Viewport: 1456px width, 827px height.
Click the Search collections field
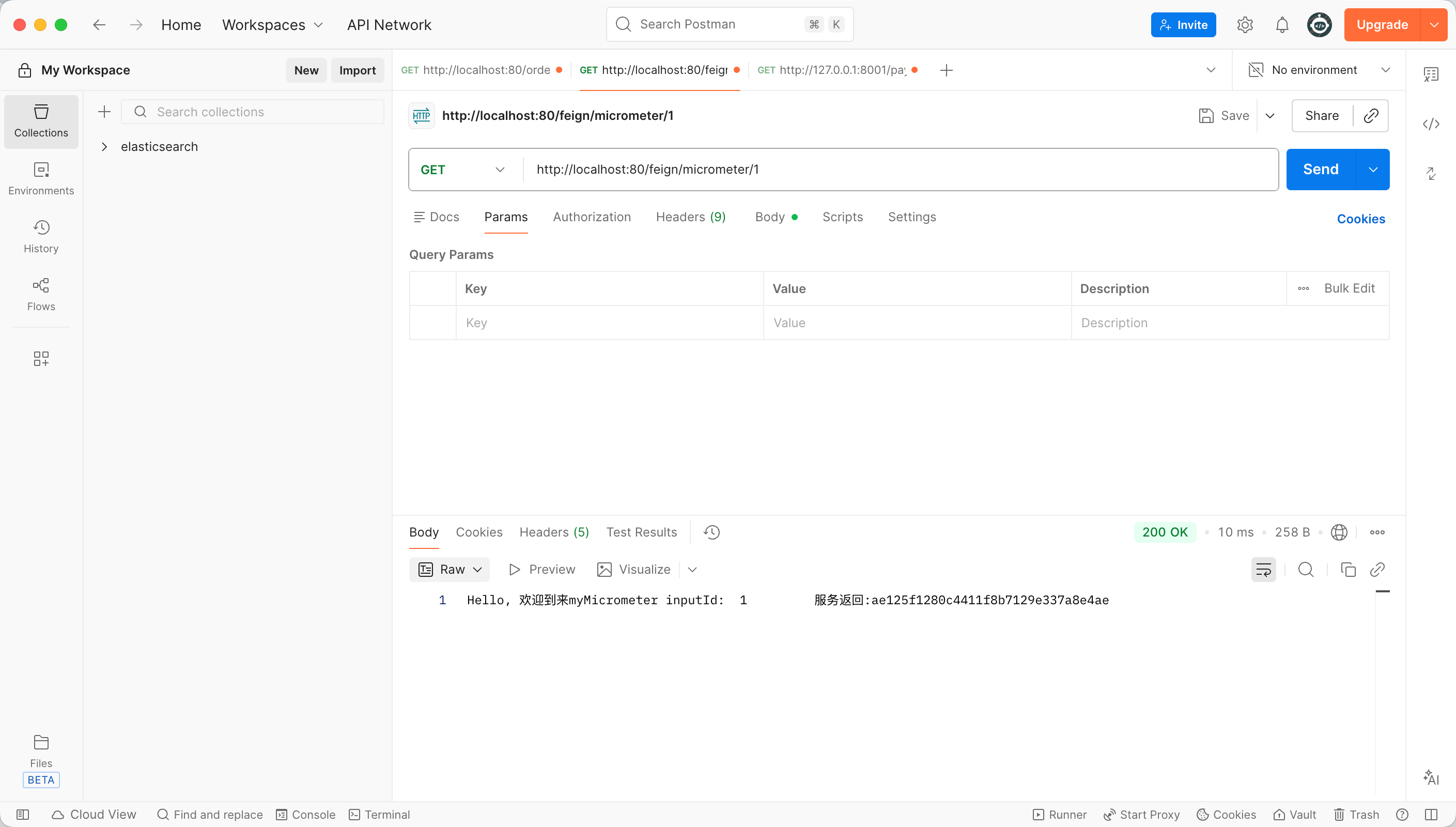253,112
